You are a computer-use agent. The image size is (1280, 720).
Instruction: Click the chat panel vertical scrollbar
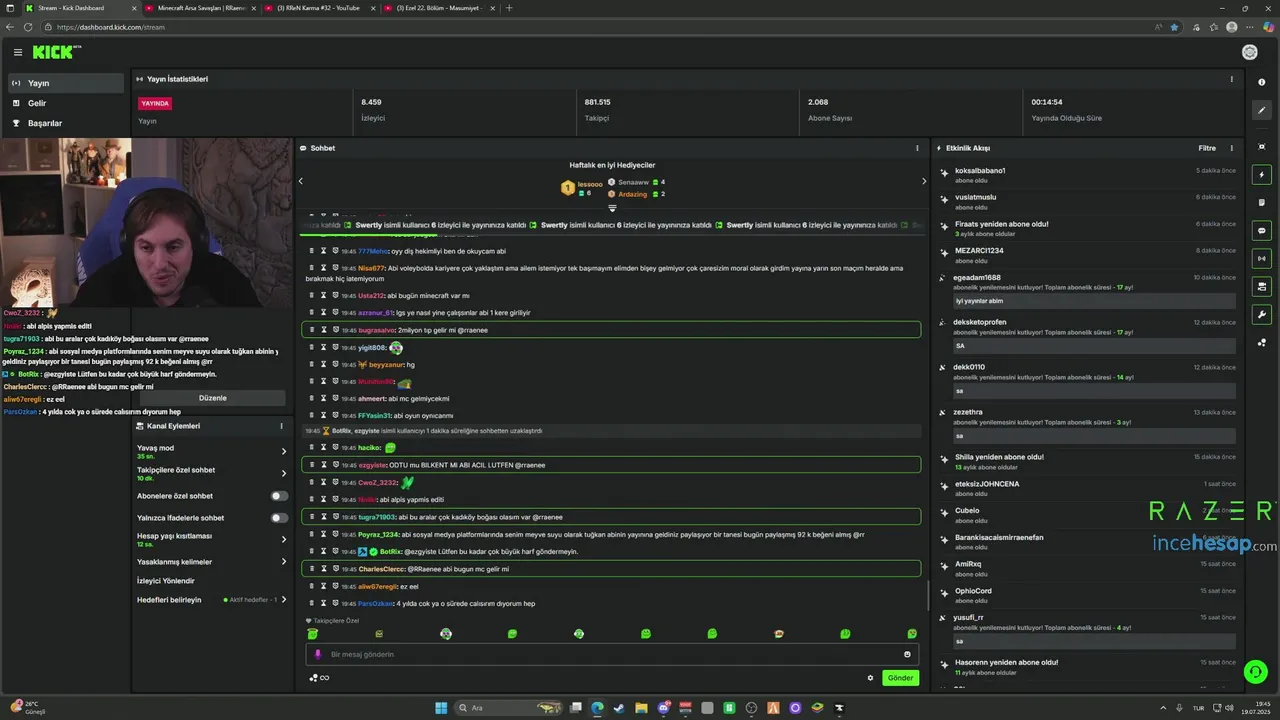(927, 596)
